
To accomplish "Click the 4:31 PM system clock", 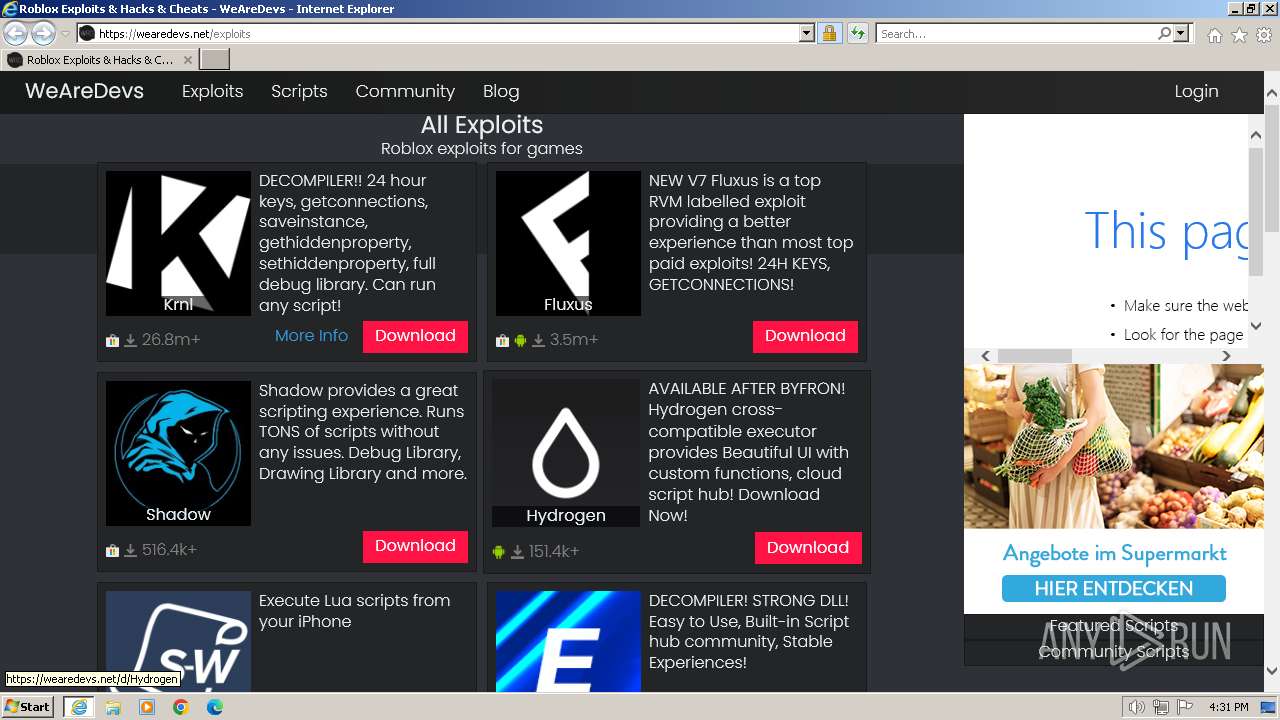I will coord(1228,707).
